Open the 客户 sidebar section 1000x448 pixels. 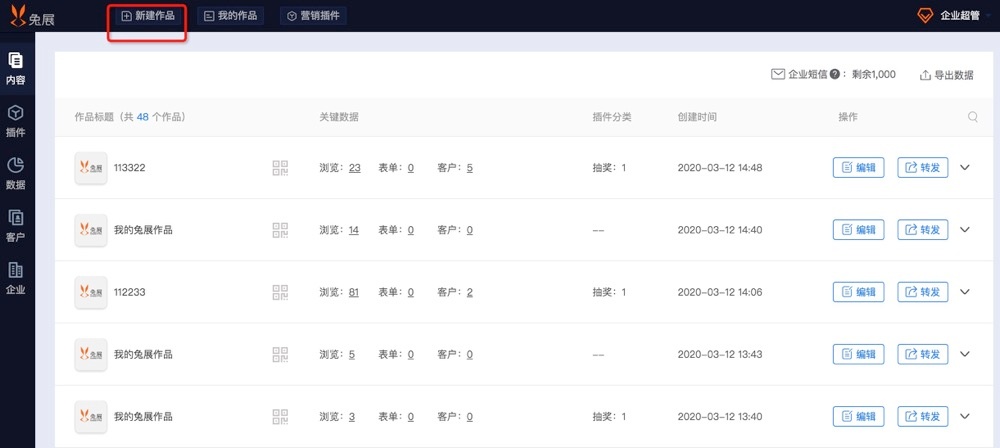click(x=15, y=226)
